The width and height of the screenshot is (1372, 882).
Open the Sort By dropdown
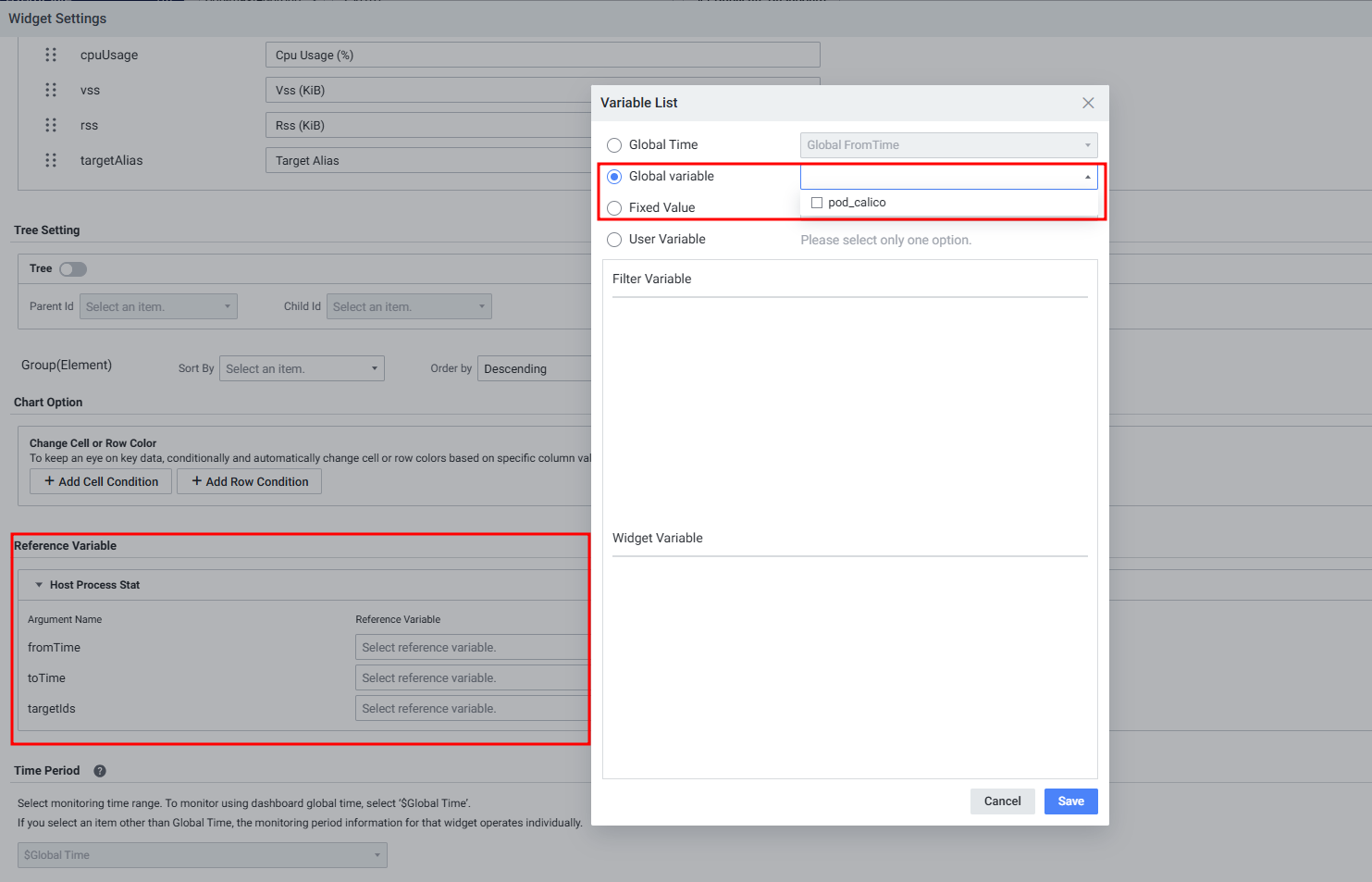[x=302, y=368]
